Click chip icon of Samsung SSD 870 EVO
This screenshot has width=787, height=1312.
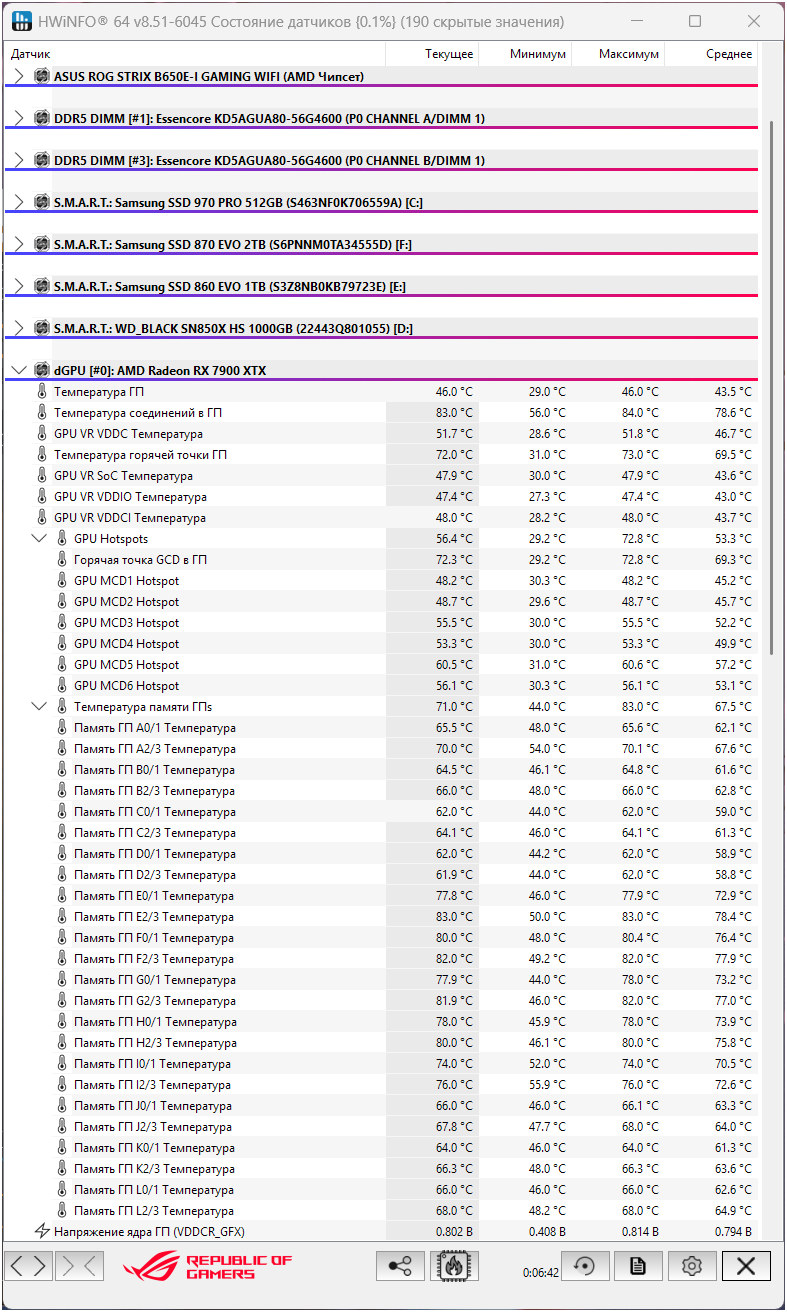(x=42, y=244)
